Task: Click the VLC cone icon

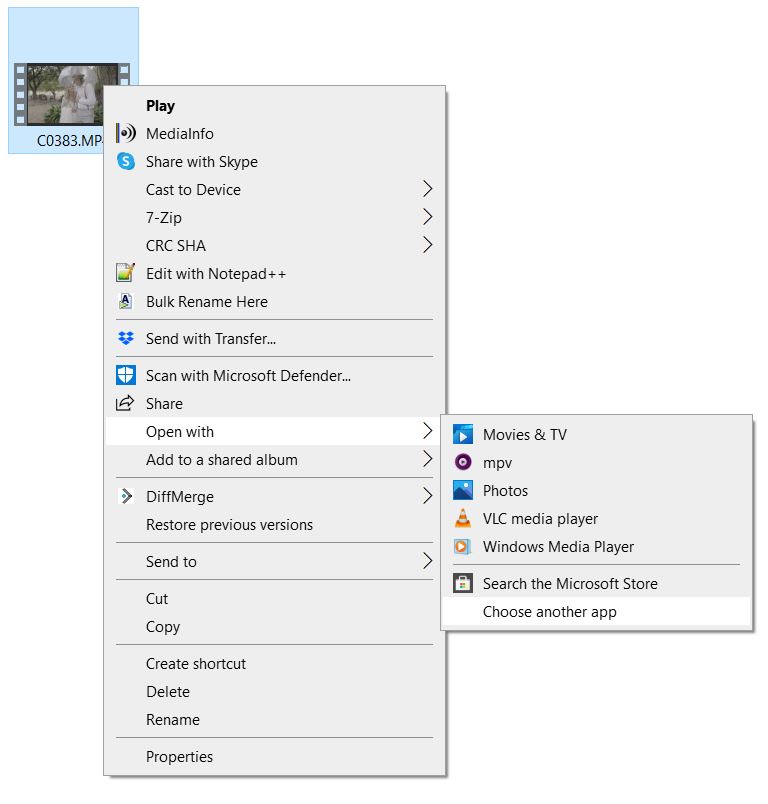Action: (462, 518)
